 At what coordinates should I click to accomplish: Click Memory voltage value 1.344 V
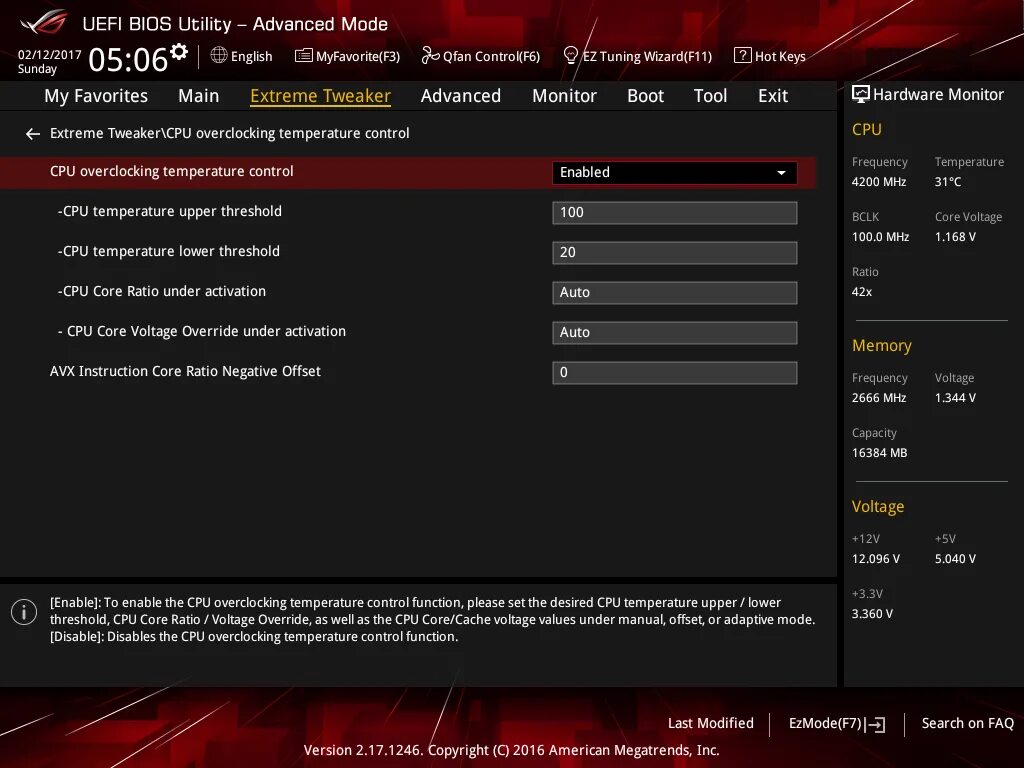pos(955,398)
